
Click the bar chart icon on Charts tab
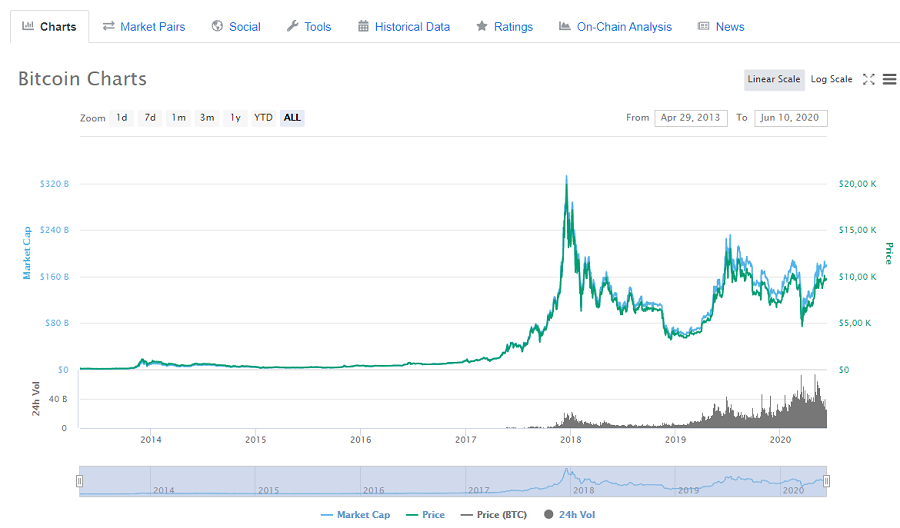[28, 26]
